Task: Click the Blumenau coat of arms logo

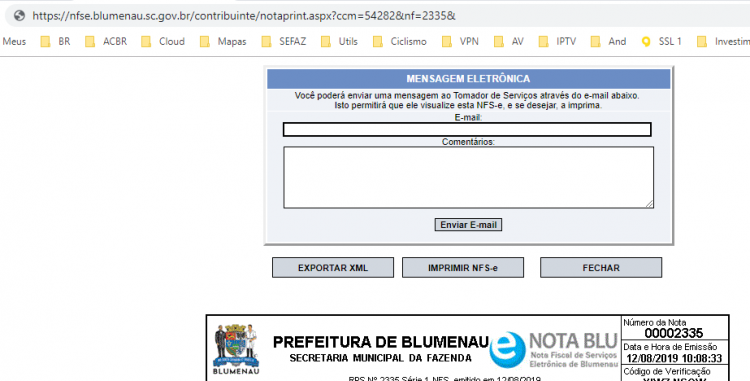Action: (236, 349)
